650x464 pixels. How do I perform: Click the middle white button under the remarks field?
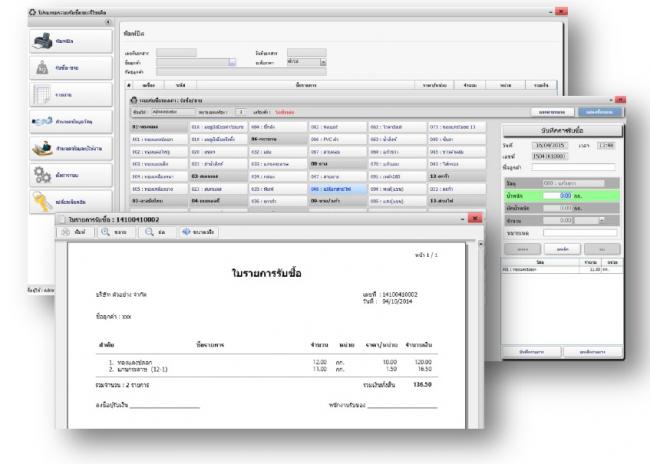pos(562,249)
